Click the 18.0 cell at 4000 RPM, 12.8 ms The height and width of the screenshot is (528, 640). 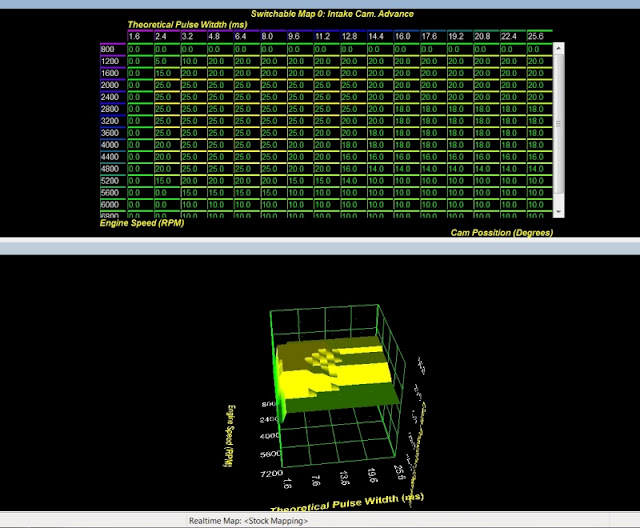coord(353,145)
